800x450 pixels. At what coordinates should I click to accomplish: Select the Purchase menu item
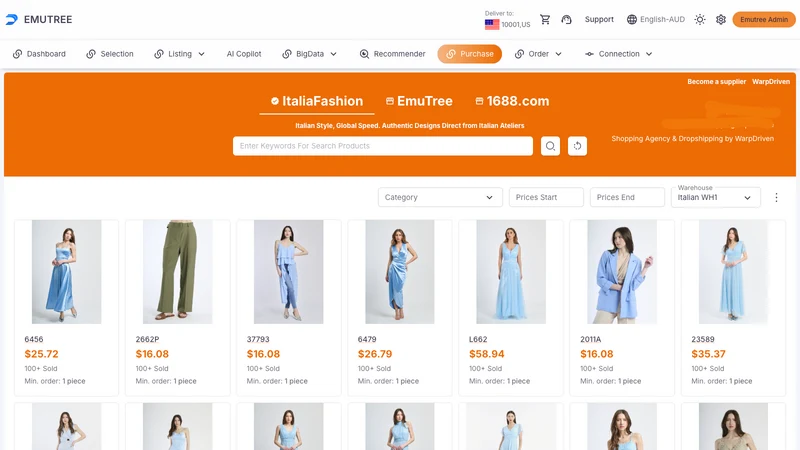[x=469, y=54]
